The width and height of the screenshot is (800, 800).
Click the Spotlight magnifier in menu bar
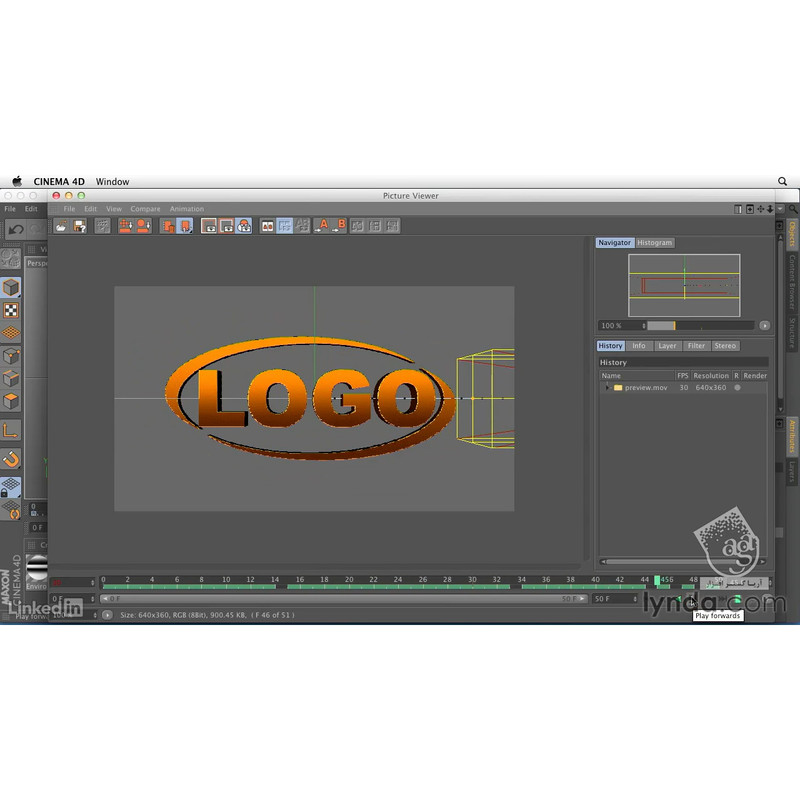782,181
